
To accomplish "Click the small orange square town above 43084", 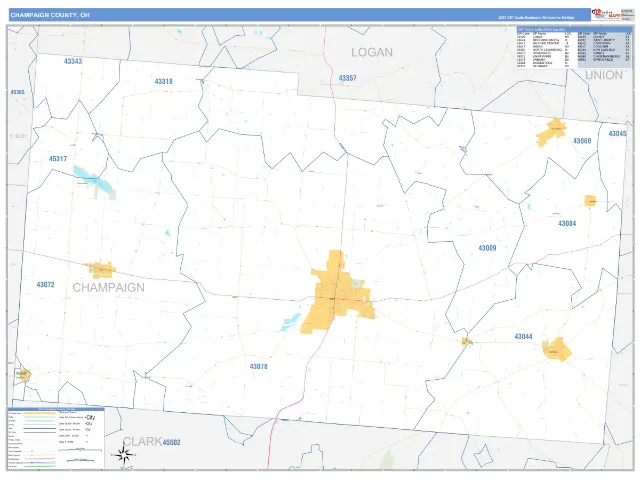I will 591,201.
